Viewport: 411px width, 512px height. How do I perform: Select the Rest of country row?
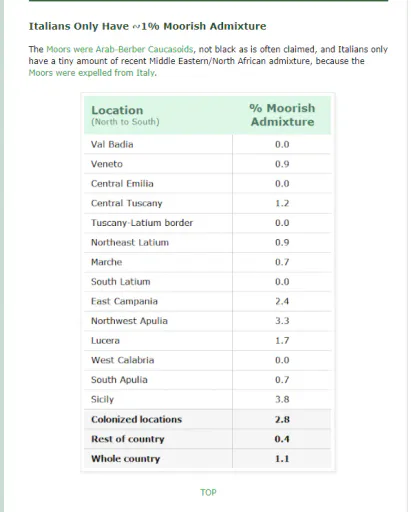click(x=208, y=439)
